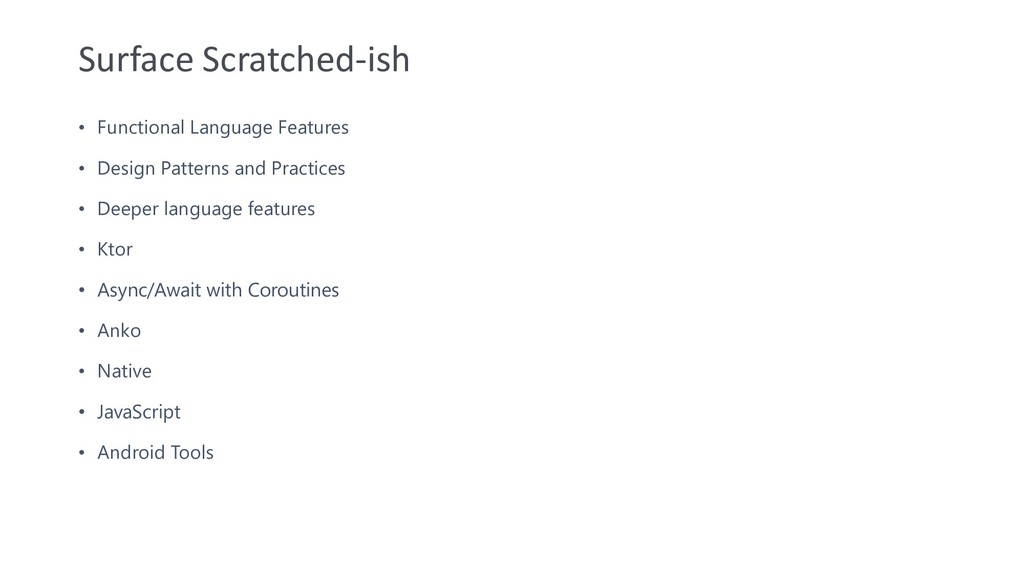Click the word Practices

[x=308, y=168]
